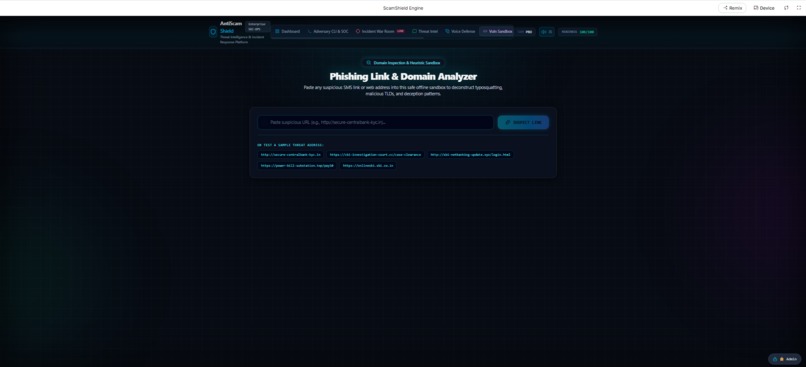The width and height of the screenshot is (806, 367).
Task: Click the Dashboard tab grid icon
Action: pos(277,31)
